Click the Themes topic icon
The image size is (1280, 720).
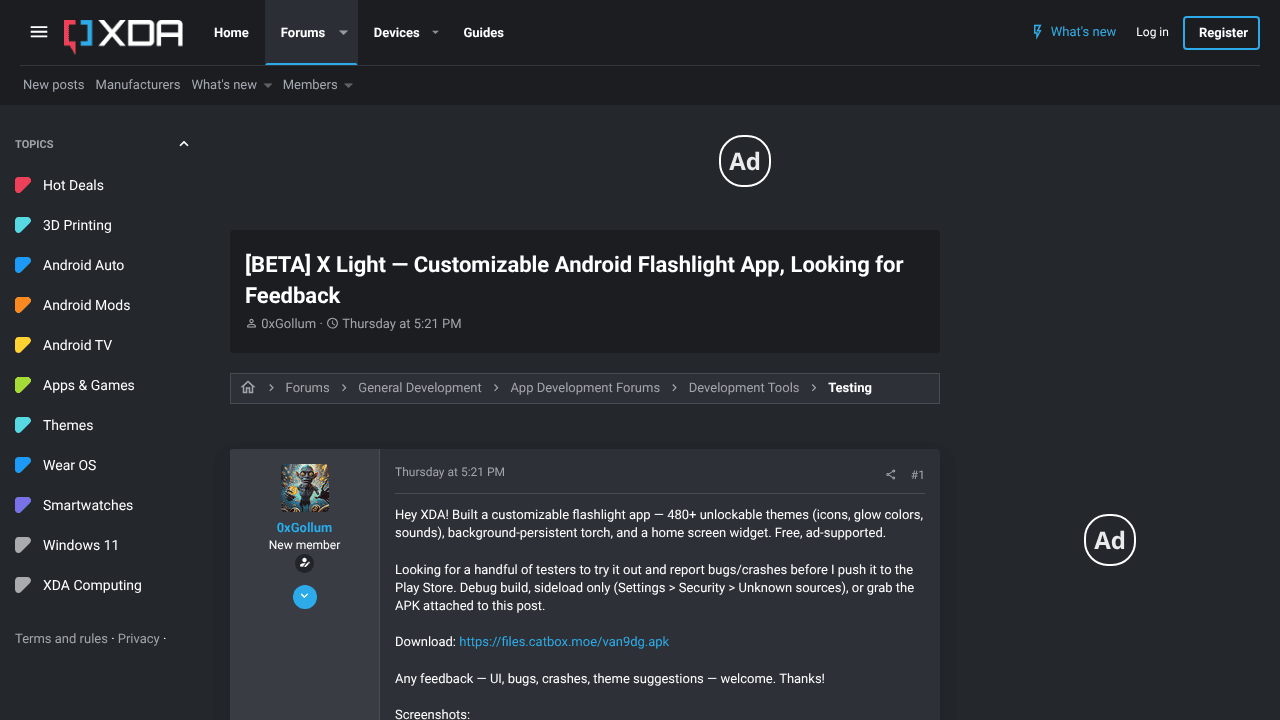click(x=23, y=425)
